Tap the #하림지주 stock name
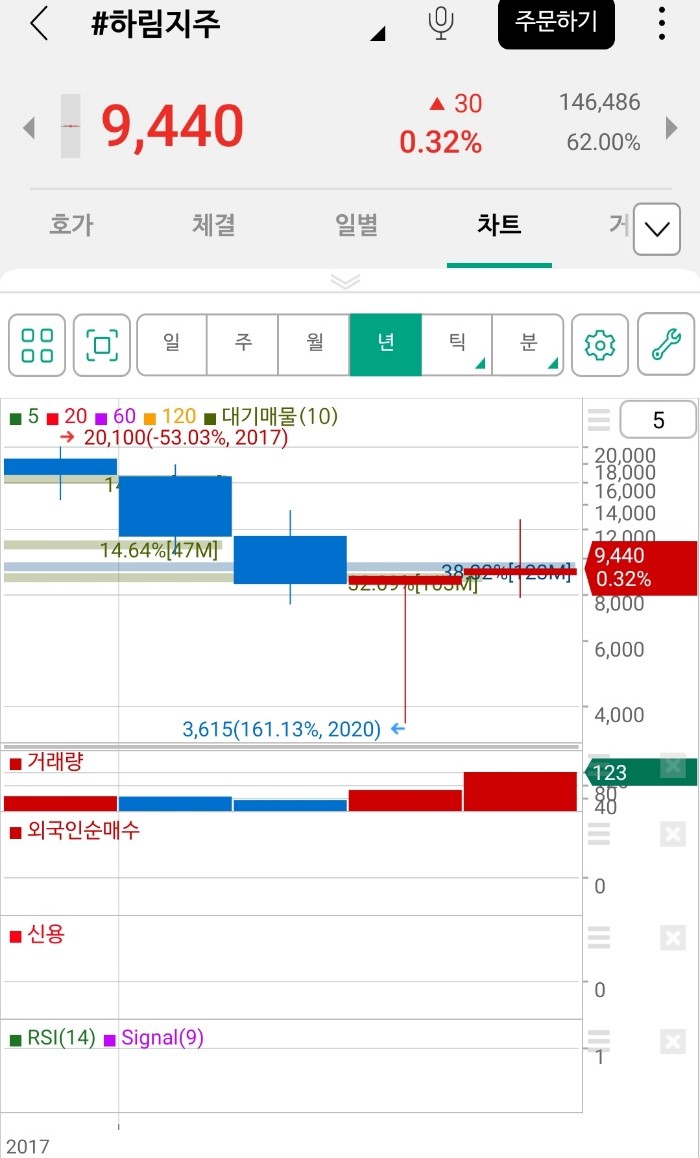Viewport: 700px width, 1158px height. (x=156, y=24)
